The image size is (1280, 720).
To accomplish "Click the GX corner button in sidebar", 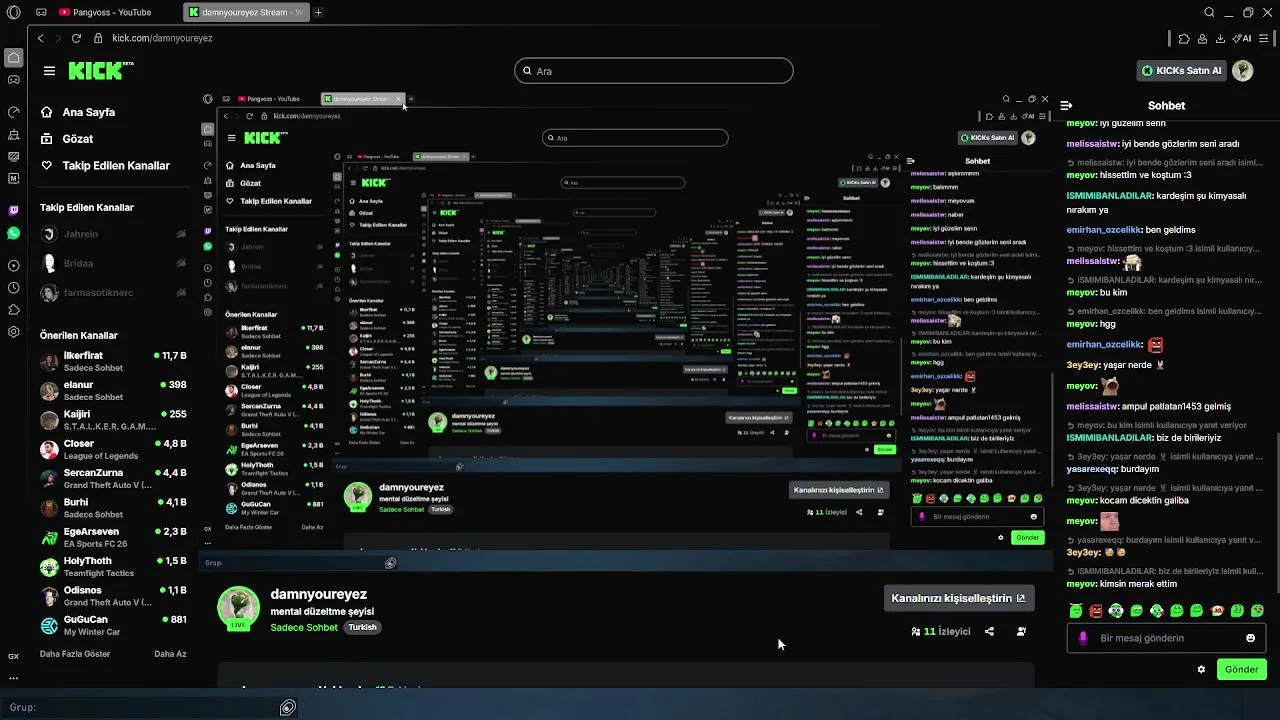I will [13, 656].
